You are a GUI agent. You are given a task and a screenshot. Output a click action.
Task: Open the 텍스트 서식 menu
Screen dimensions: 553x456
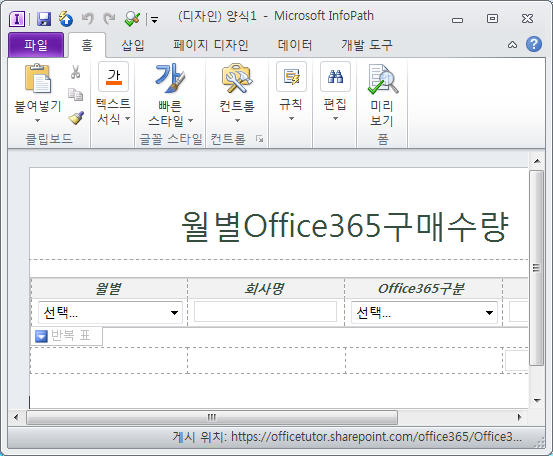pos(113,94)
